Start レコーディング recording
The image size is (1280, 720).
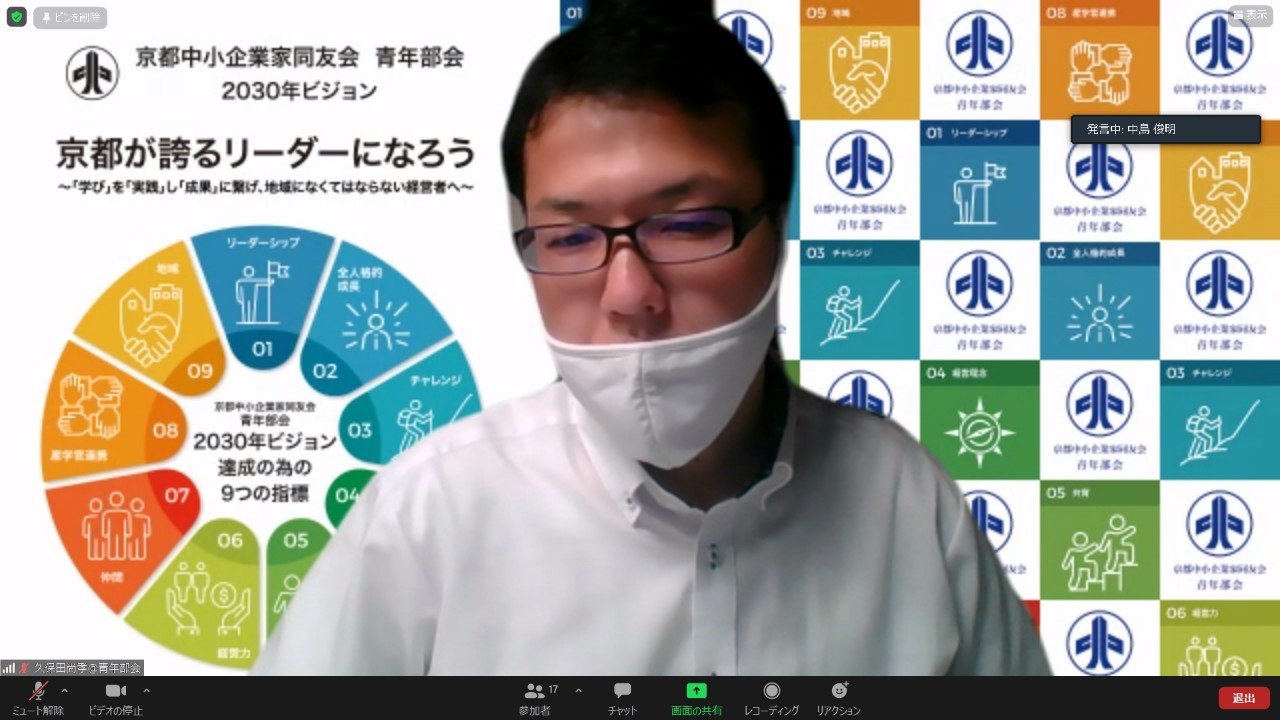(771, 698)
